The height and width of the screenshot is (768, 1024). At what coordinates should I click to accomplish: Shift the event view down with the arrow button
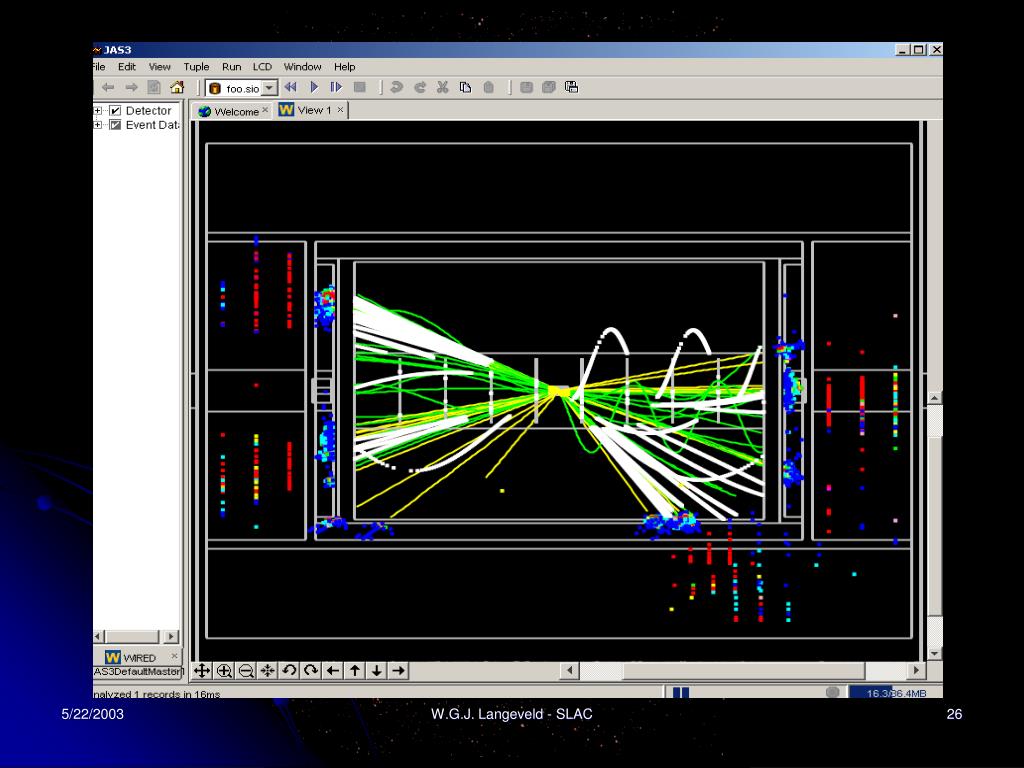pos(377,671)
